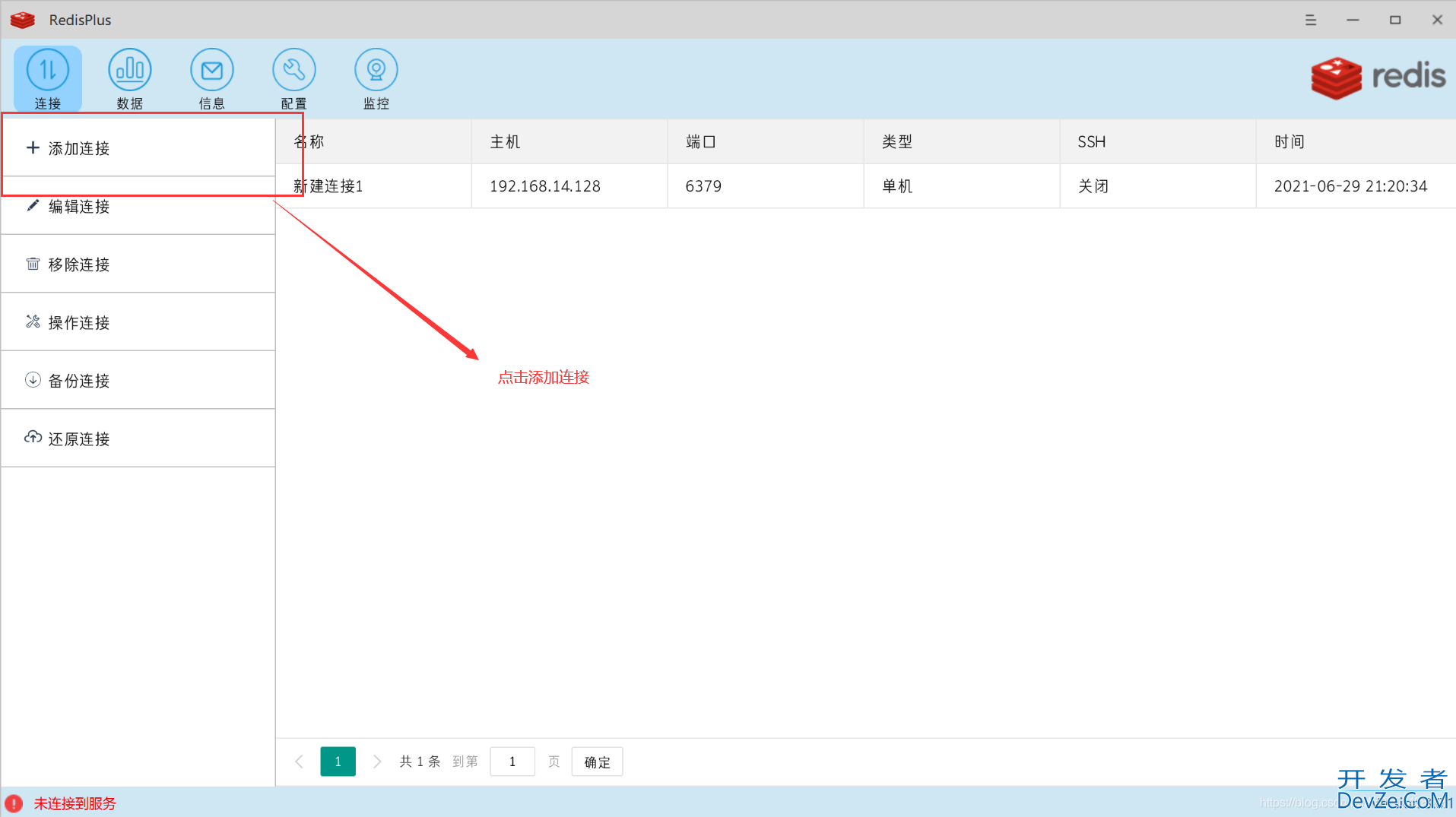Click time cell 2021-06-29 21:20:34
Image resolution: width=1456 pixels, height=817 pixels.
[1356, 186]
